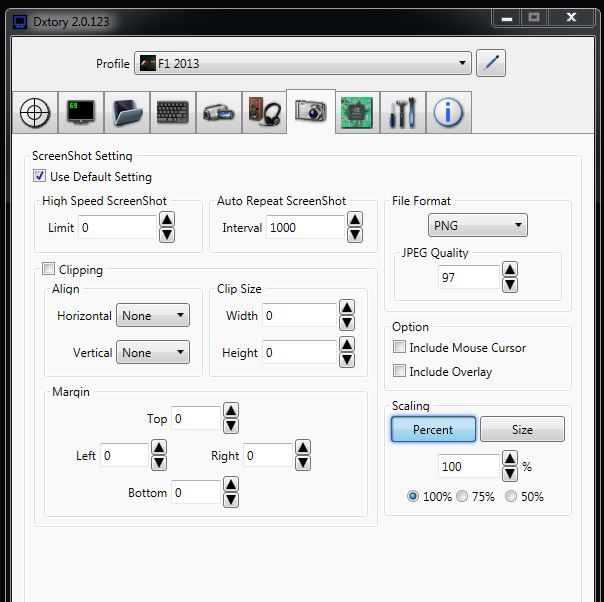Increase the Right margin value
The height and width of the screenshot is (602, 604).
click(x=303, y=448)
